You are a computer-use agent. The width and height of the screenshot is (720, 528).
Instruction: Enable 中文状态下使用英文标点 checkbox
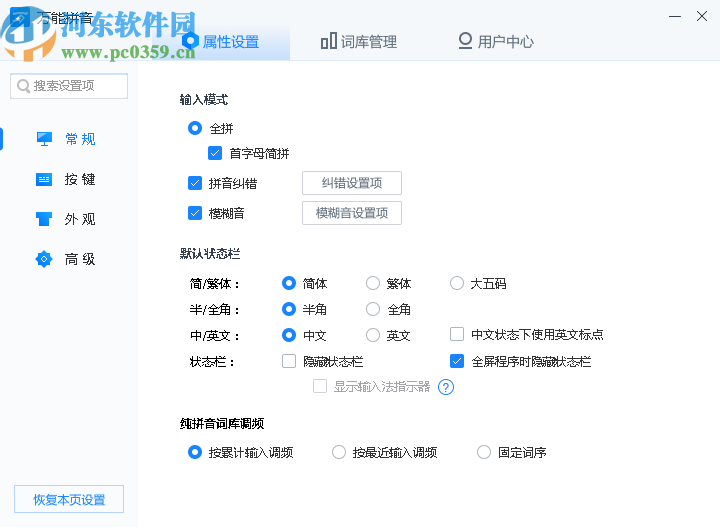457,334
